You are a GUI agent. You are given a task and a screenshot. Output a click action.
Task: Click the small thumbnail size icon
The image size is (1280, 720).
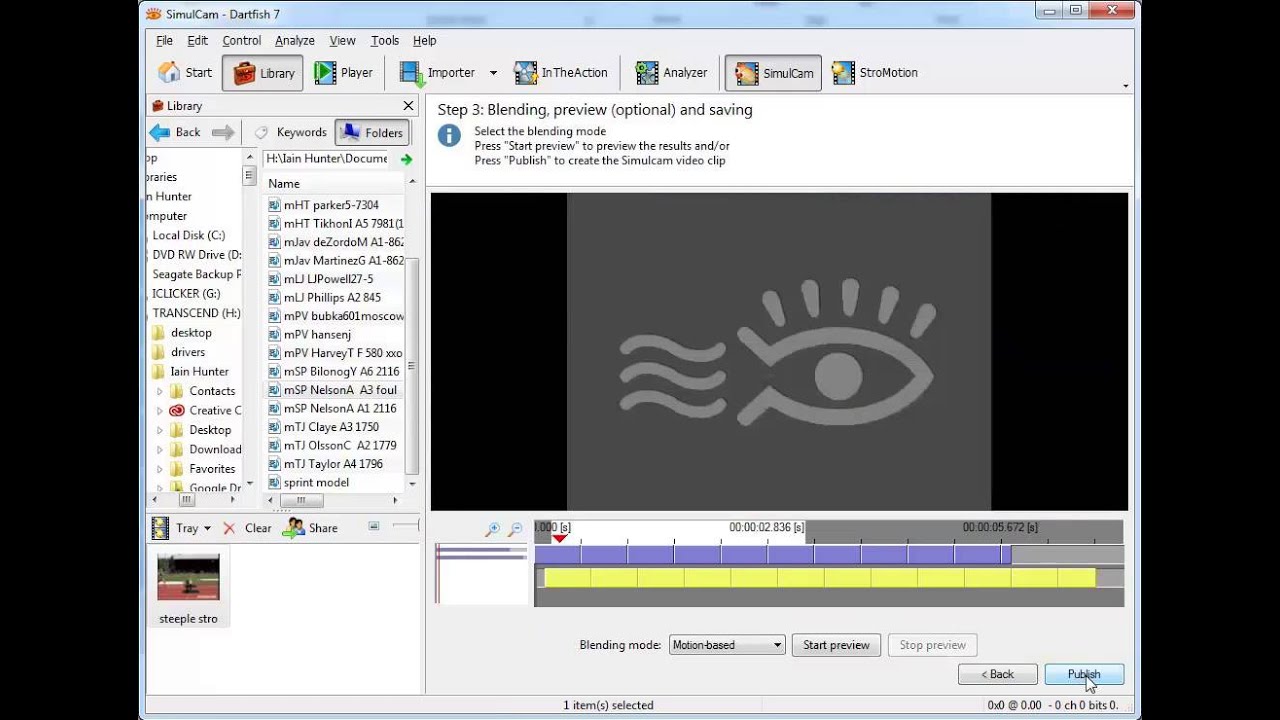(374, 526)
